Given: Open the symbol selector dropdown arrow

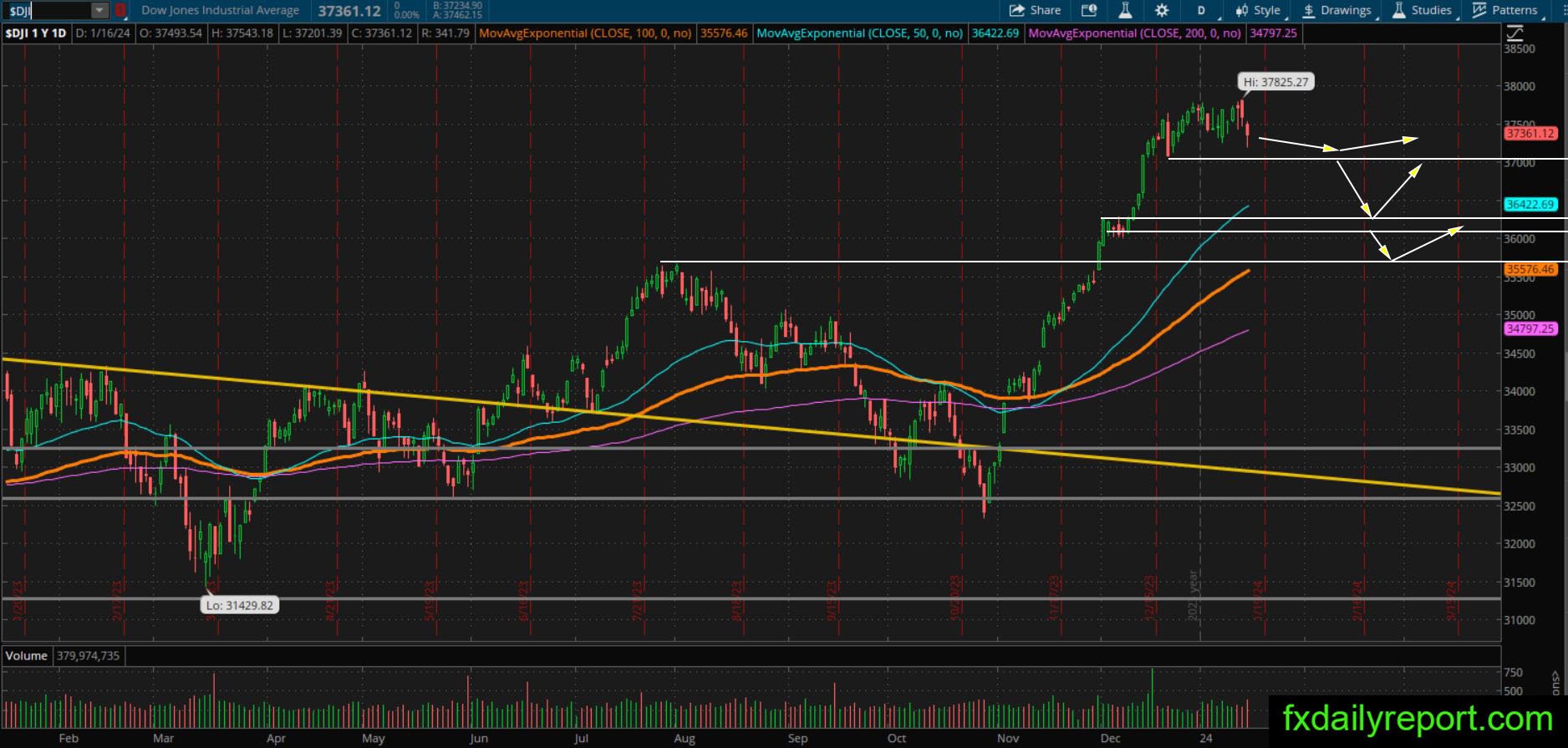Looking at the screenshot, I should click(100, 11).
